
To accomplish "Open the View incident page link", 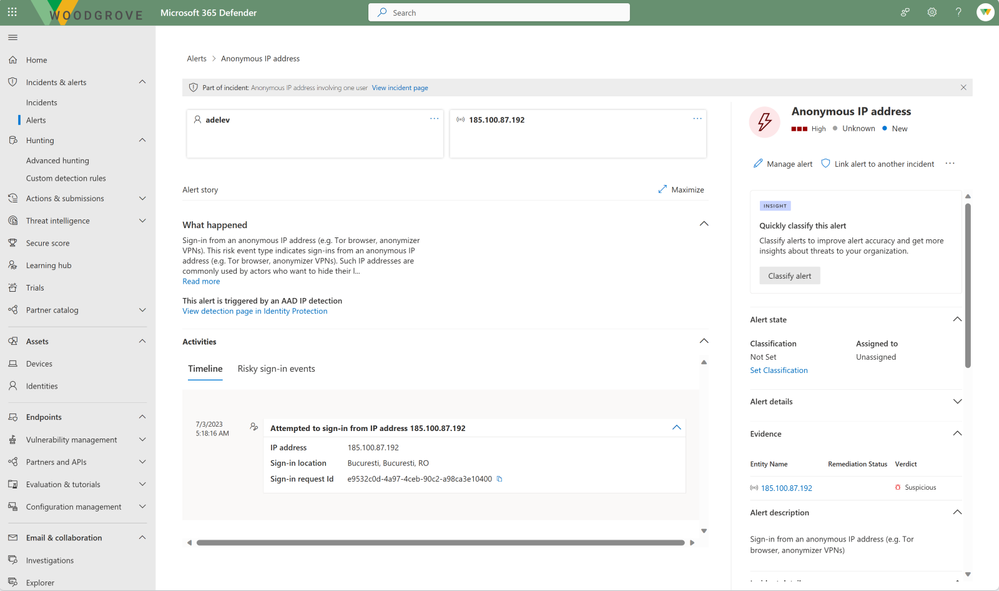I will click(399, 88).
